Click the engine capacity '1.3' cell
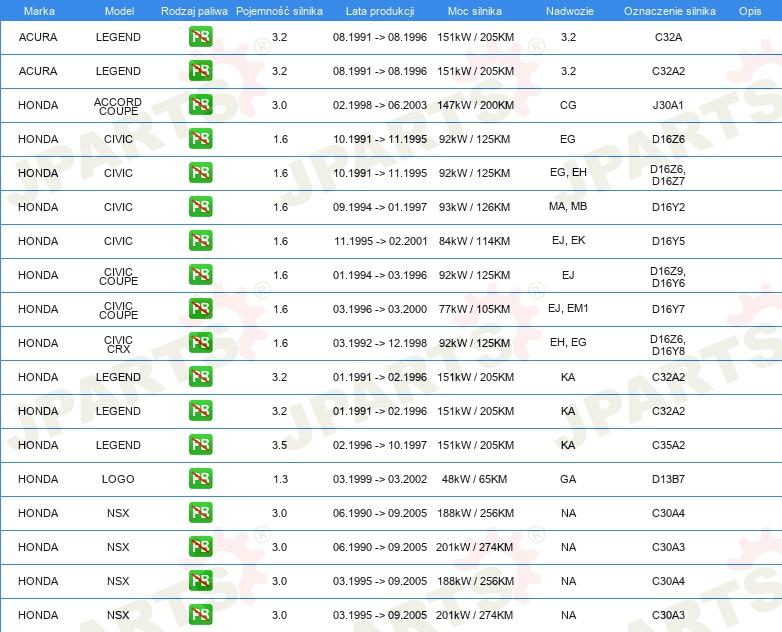 280,479
